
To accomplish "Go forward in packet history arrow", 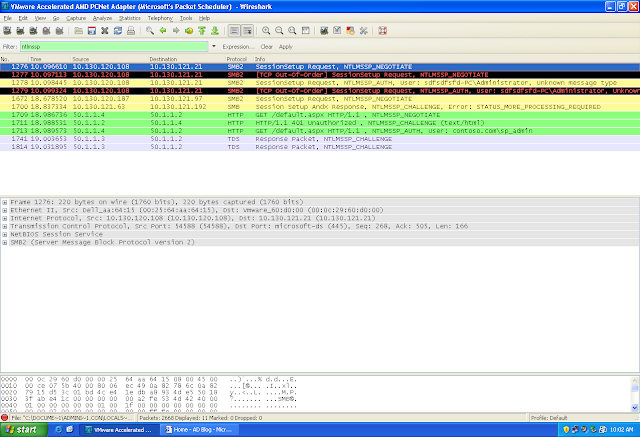I will 176,31.
